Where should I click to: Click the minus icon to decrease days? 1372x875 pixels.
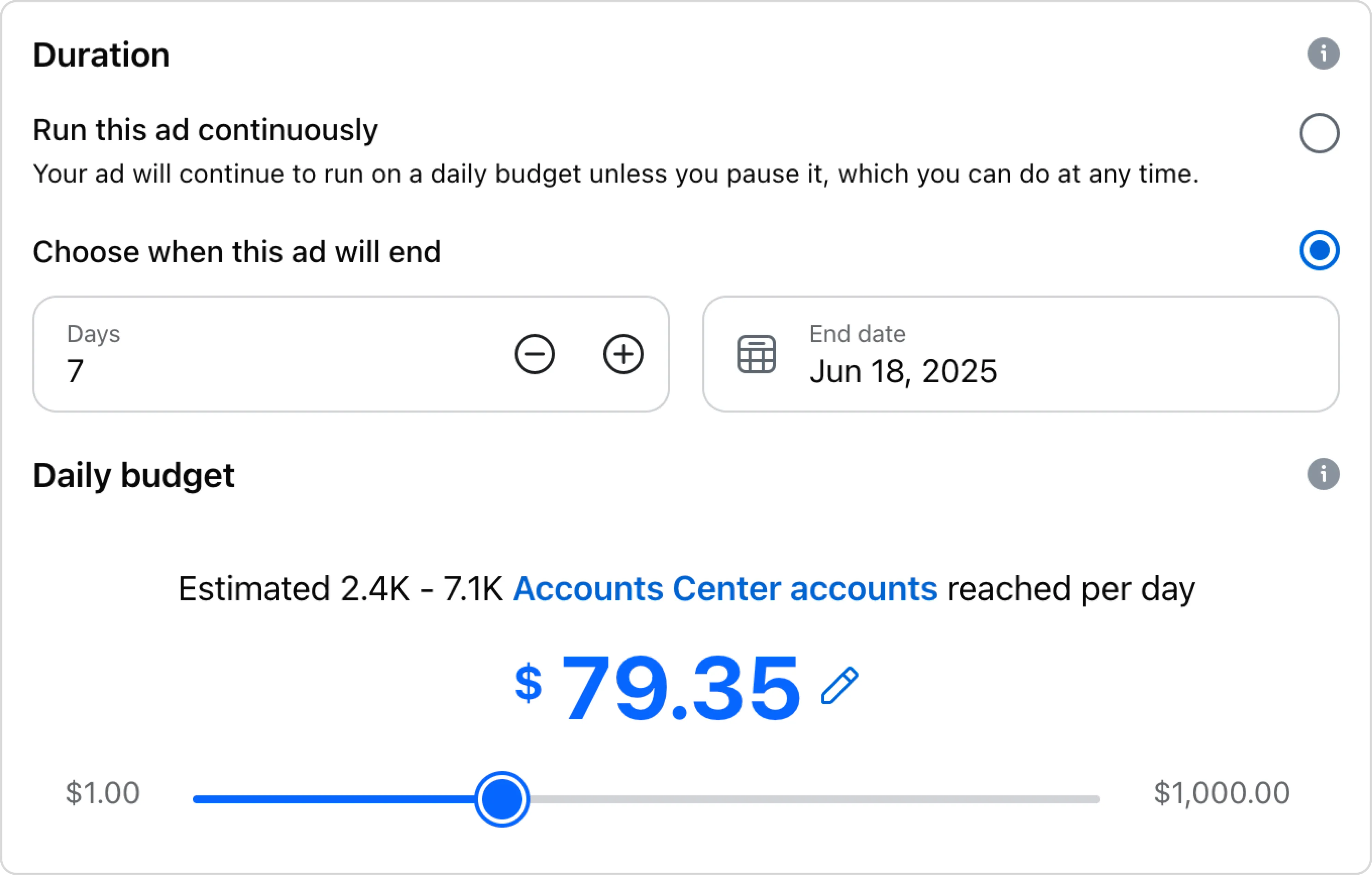point(535,354)
